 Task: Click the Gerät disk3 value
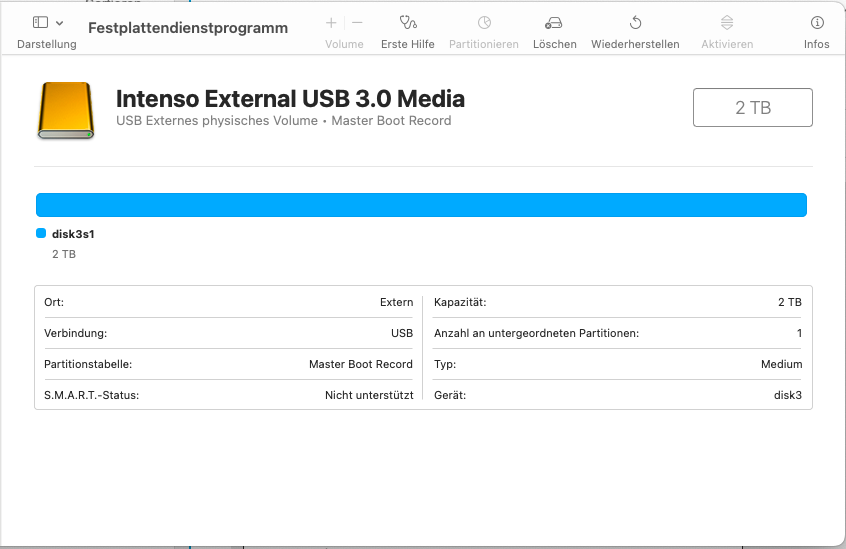click(x=786, y=395)
